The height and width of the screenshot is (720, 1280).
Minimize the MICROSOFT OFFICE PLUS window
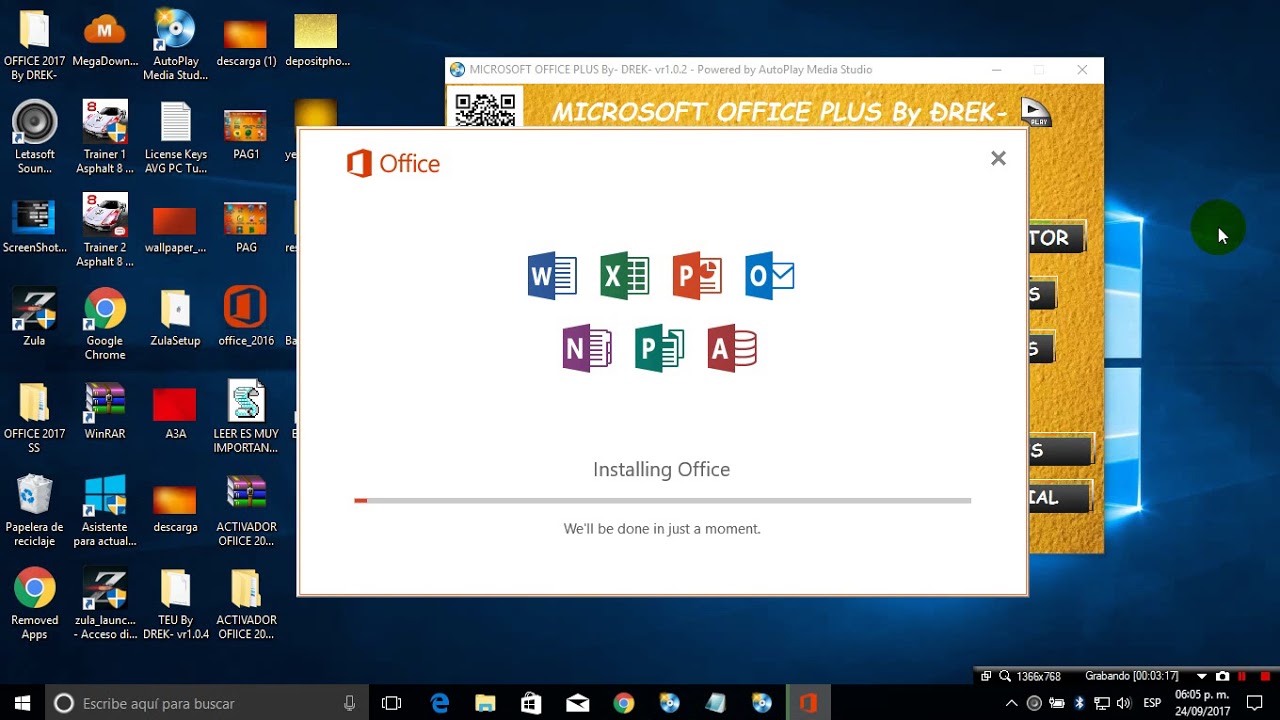point(996,70)
